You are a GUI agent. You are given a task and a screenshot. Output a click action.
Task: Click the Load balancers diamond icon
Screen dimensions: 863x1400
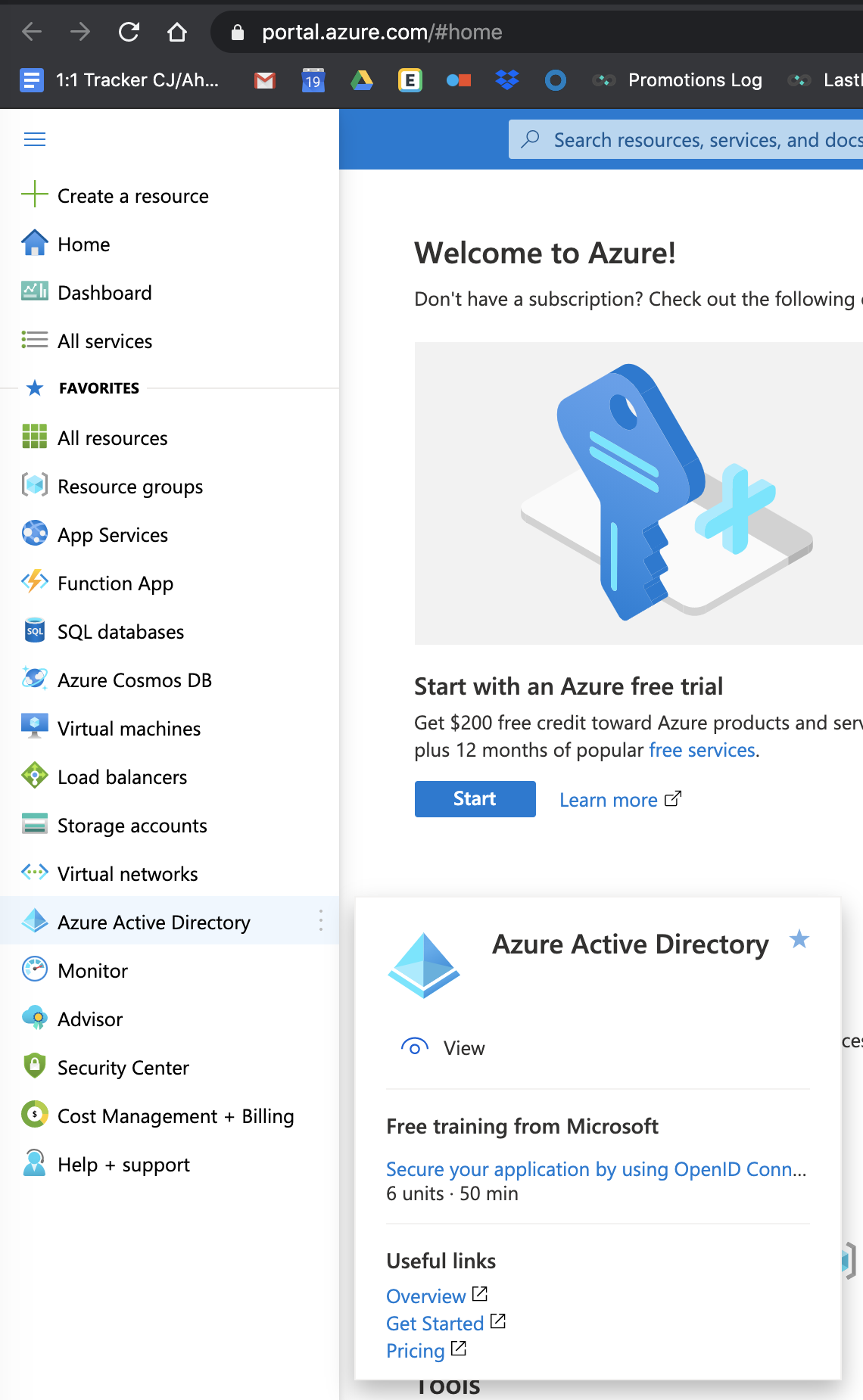pyautogui.click(x=35, y=776)
